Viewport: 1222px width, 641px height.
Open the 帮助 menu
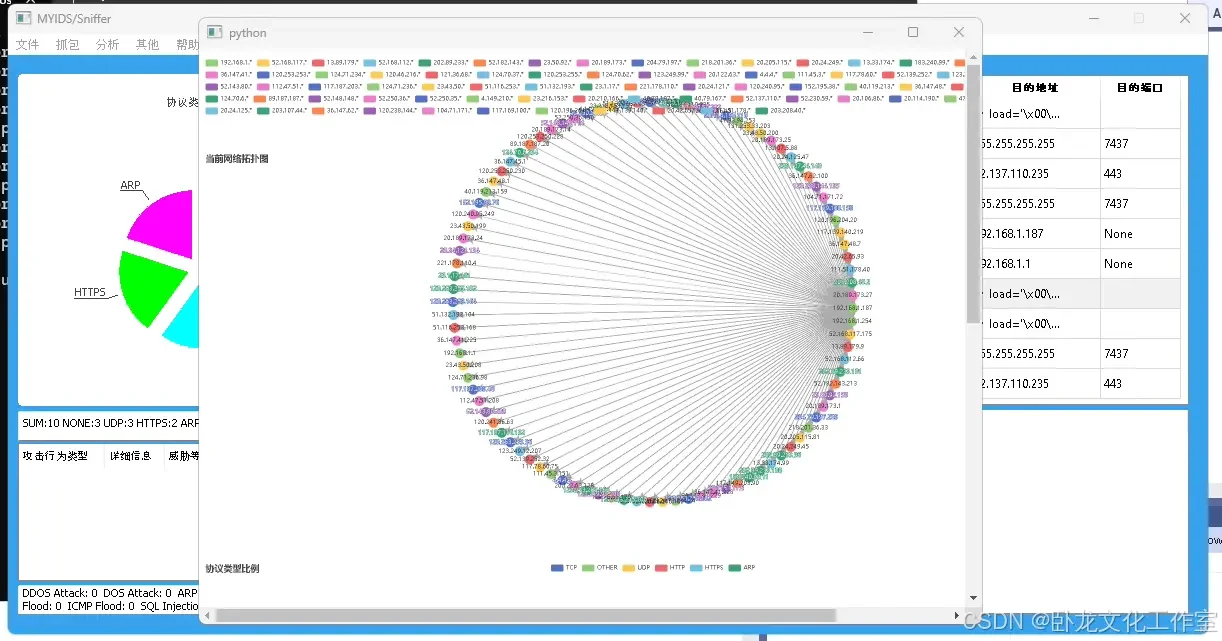[x=187, y=45]
